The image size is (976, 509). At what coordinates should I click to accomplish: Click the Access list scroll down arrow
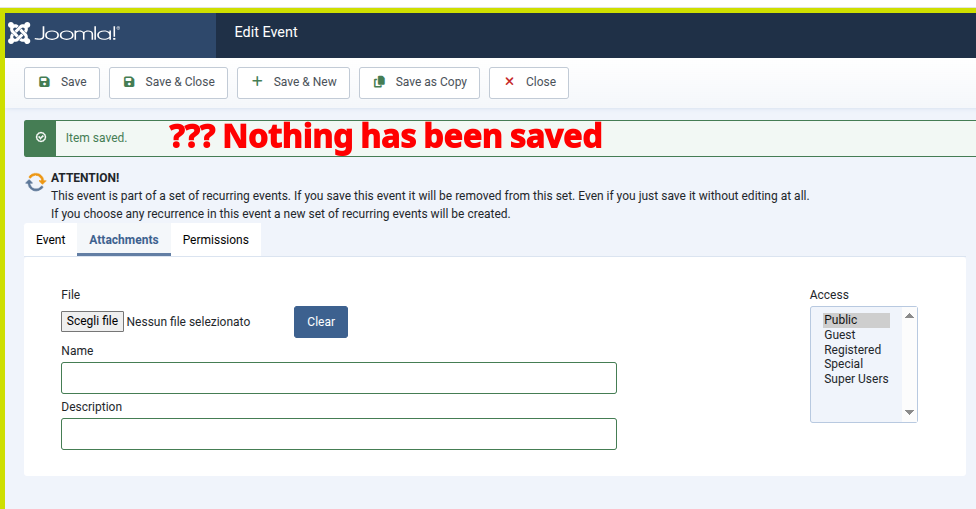909,412
